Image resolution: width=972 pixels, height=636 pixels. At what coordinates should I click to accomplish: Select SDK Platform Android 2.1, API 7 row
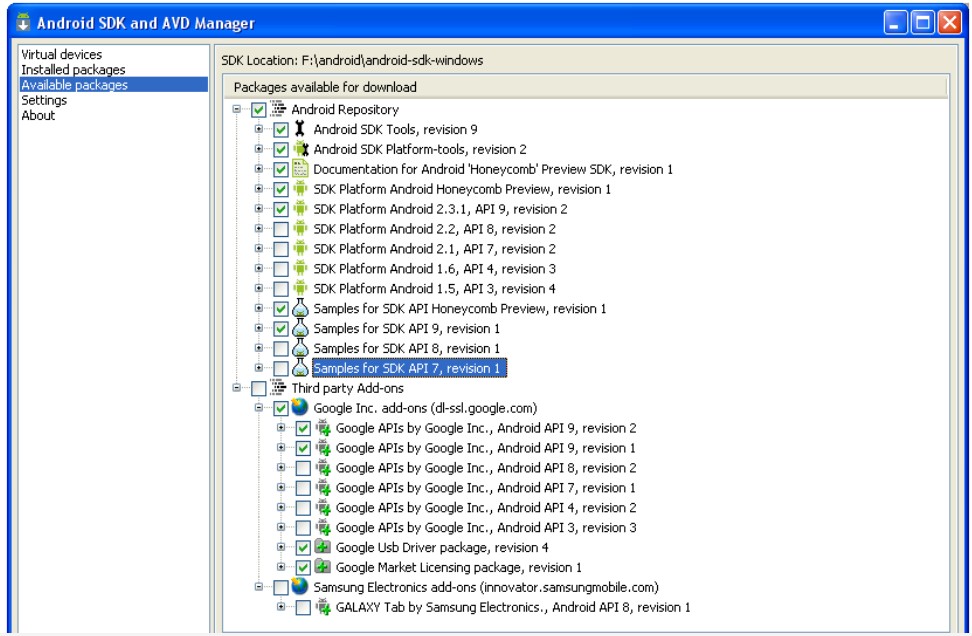pyautogui.click(x=434, y=248)
